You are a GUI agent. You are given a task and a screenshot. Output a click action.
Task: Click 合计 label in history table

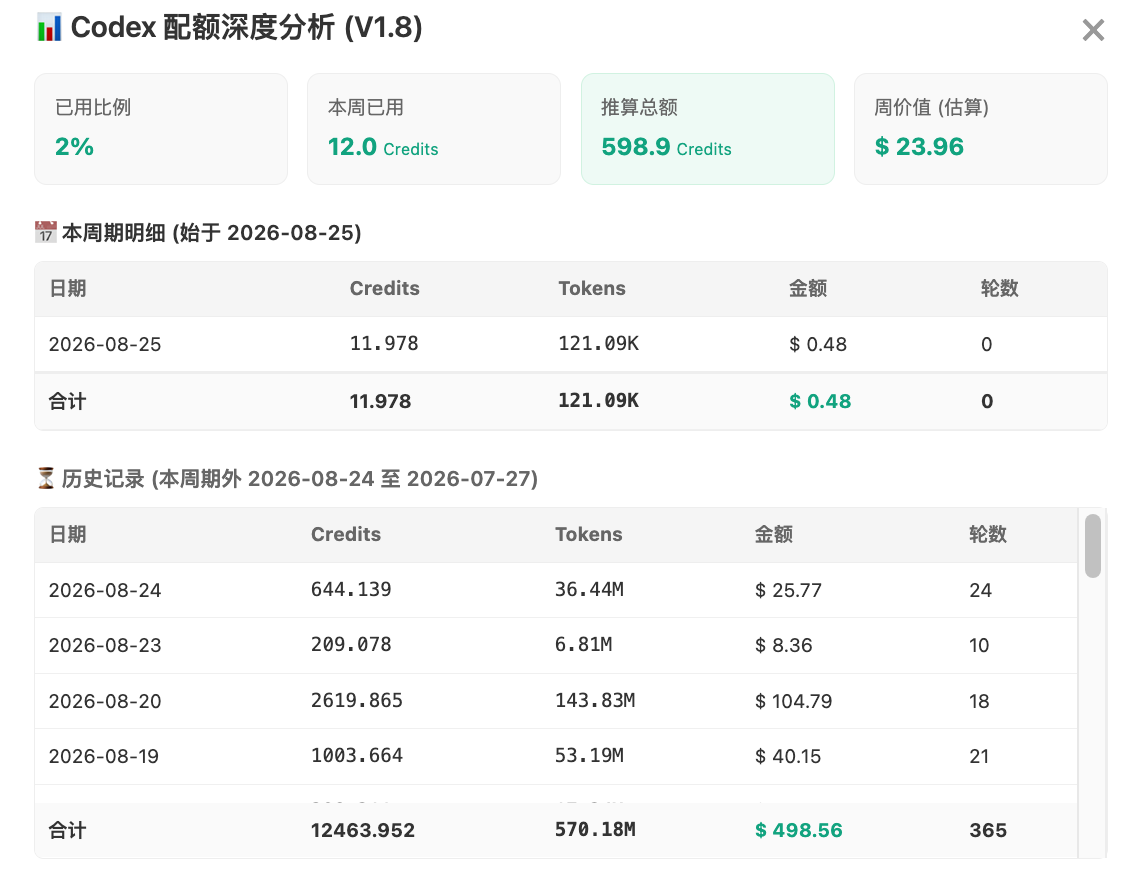point(68,830)
